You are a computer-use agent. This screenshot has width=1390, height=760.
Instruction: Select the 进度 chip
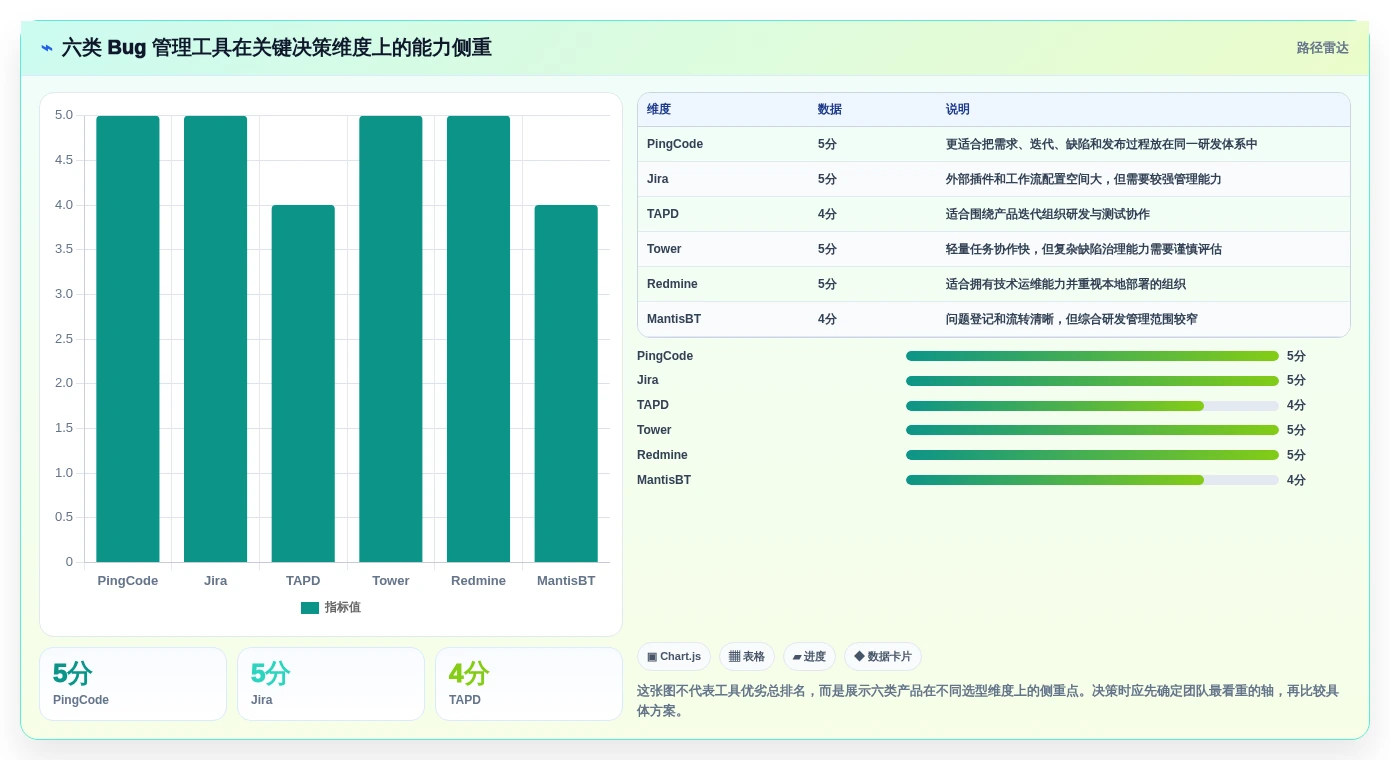(809, 657)
